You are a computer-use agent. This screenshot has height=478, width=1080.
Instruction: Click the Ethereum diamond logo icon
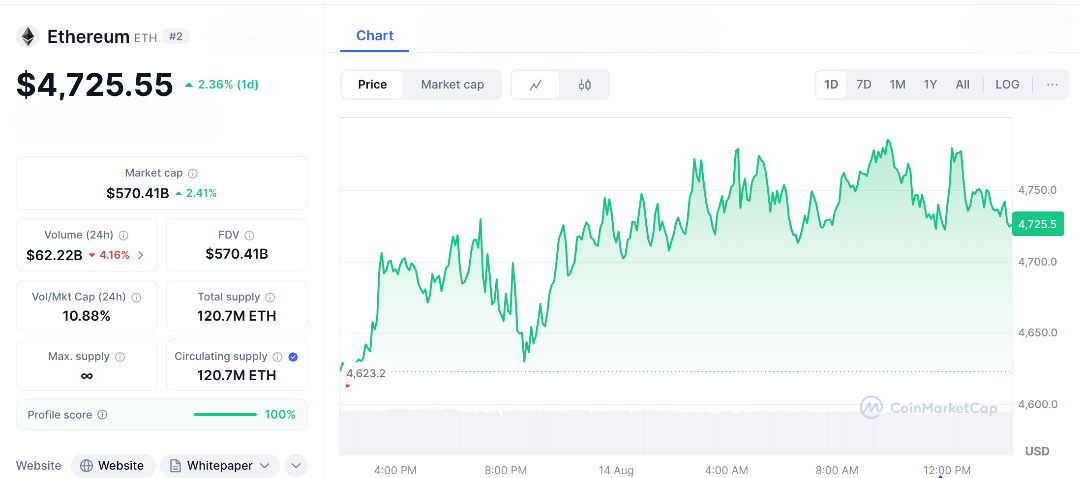click(x=28, y=37)
